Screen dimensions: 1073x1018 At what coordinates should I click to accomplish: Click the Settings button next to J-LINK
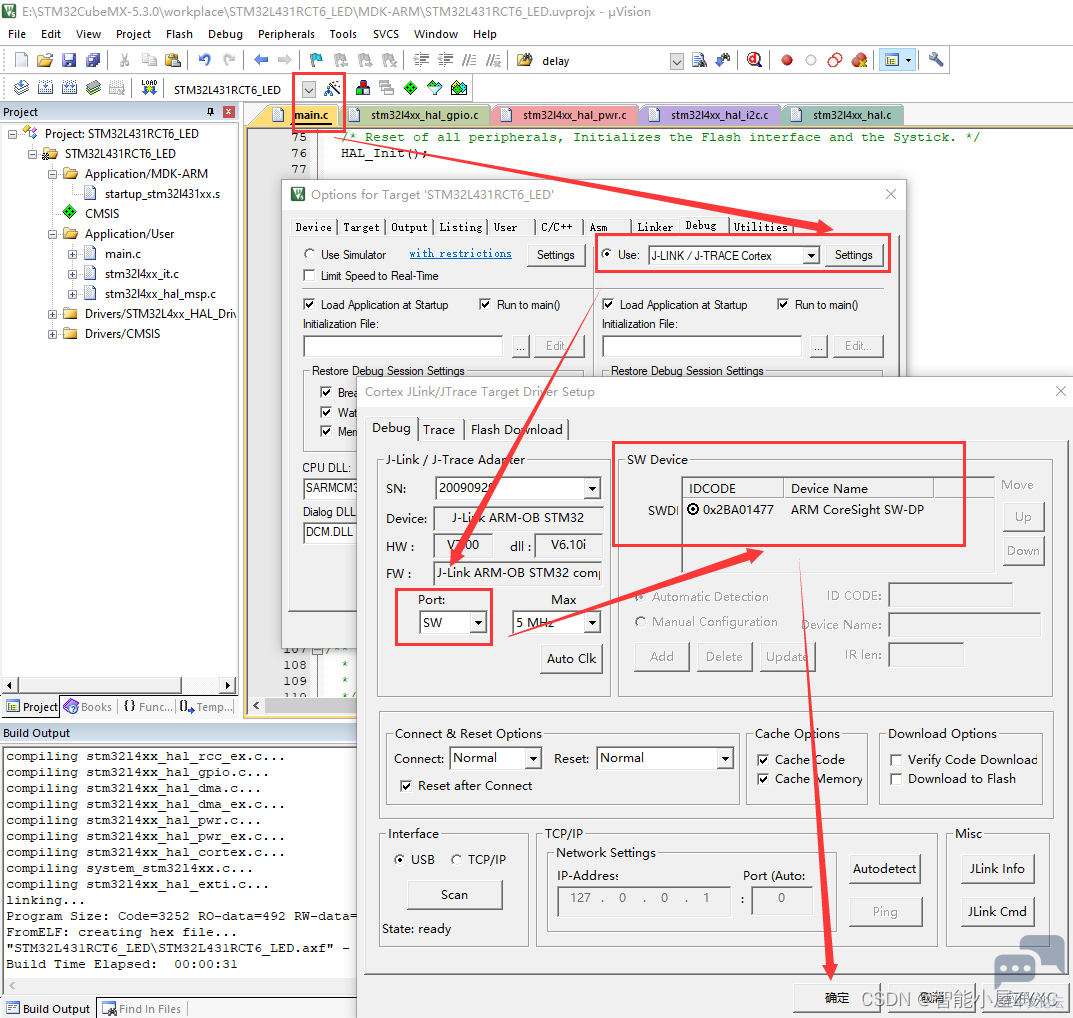tap(853, 255)
